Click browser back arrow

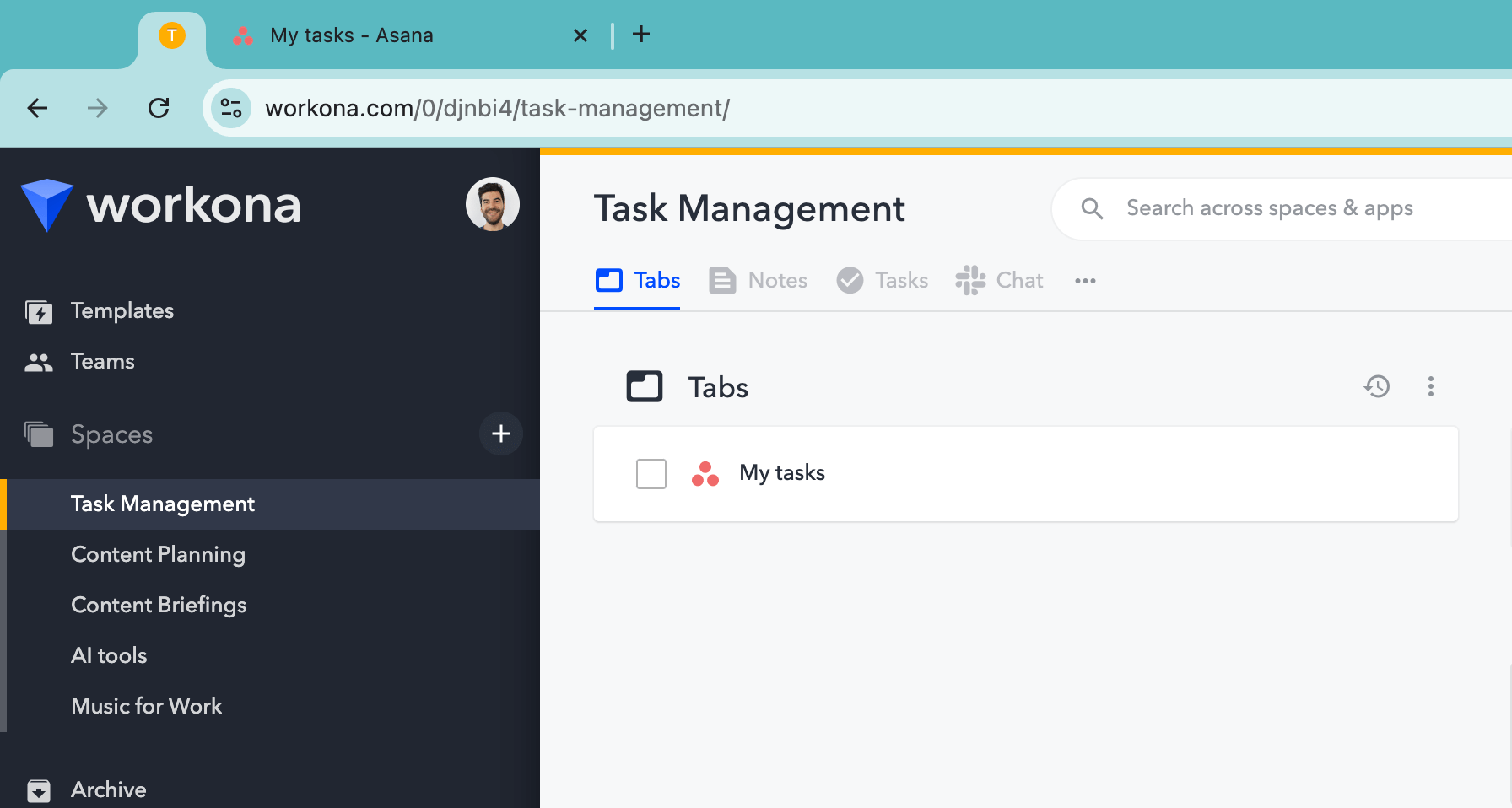coord(37,108)
